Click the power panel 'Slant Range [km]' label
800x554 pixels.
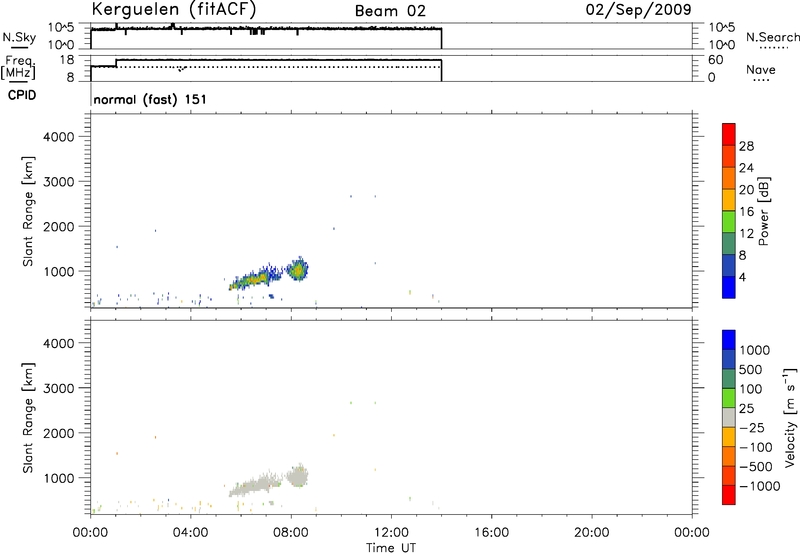tap(28, 211)
